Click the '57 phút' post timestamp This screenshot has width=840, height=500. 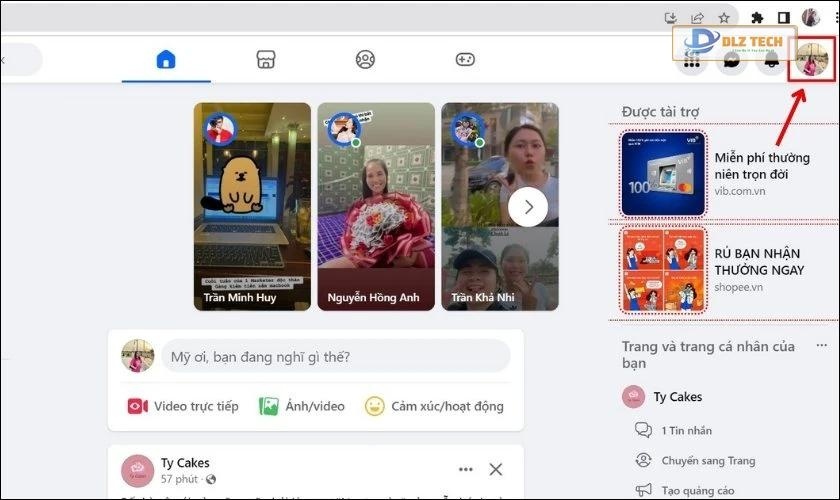point(179,479)
